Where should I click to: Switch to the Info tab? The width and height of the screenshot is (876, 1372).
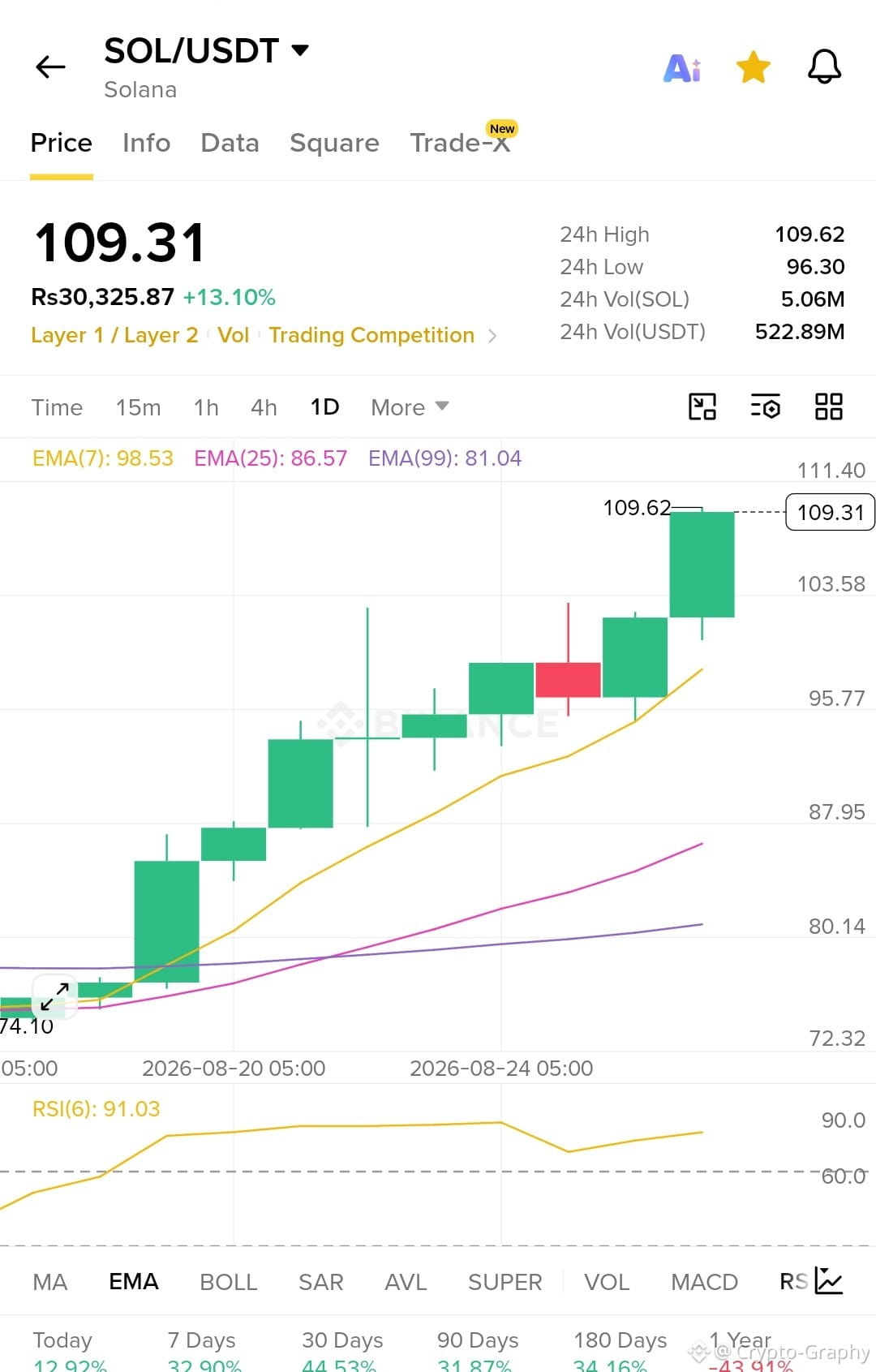(147, 143)
